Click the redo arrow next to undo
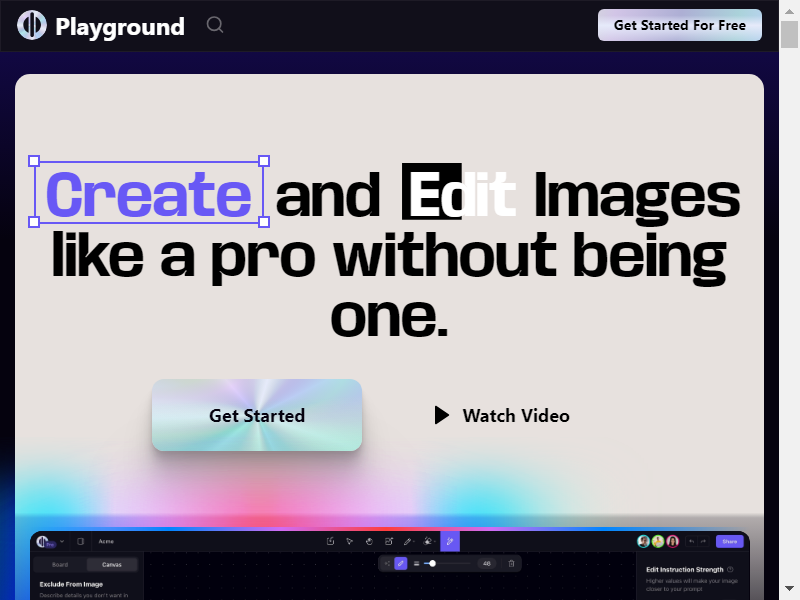 [703, 541]
